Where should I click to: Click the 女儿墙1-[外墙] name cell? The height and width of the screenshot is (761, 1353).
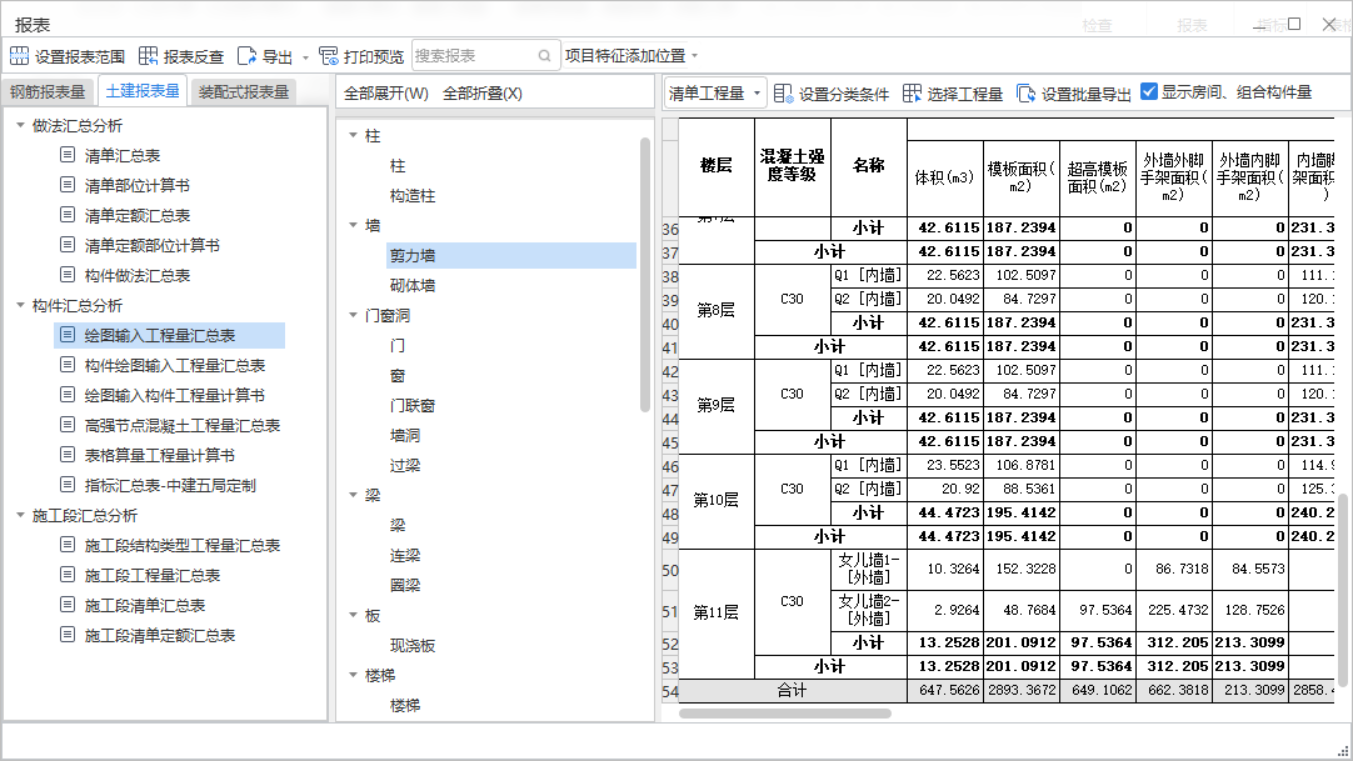click(x=869, y=569)
